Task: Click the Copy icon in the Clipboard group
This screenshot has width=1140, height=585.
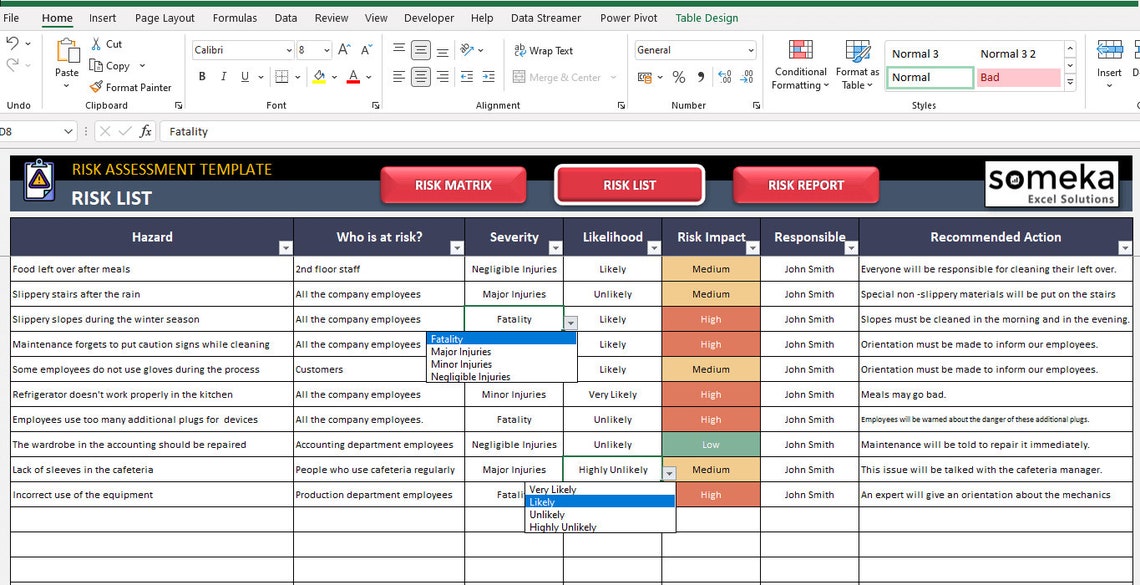Action: coord(97,66)
